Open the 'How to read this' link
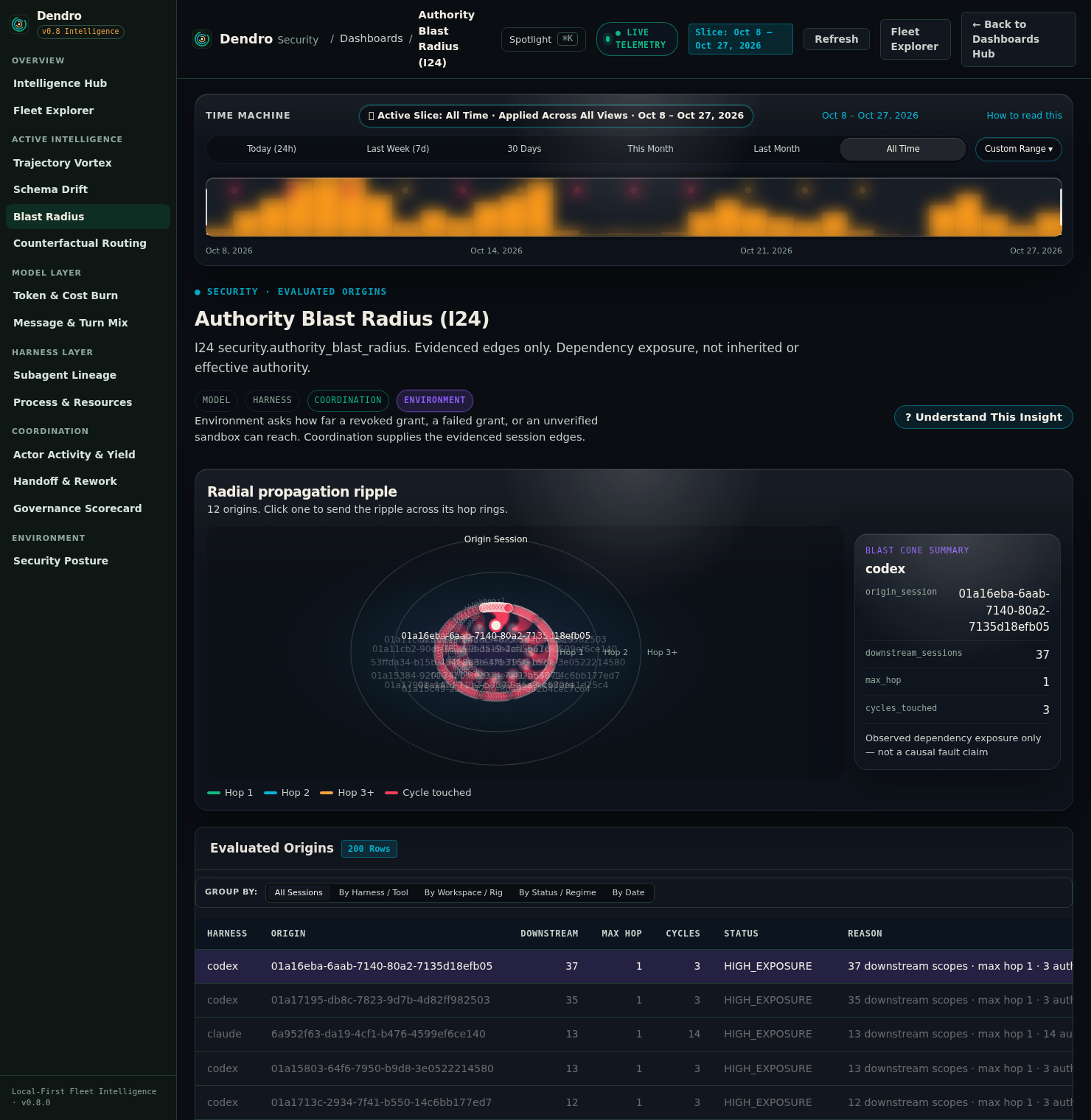1091x1120 pixels. (1024, 116)
